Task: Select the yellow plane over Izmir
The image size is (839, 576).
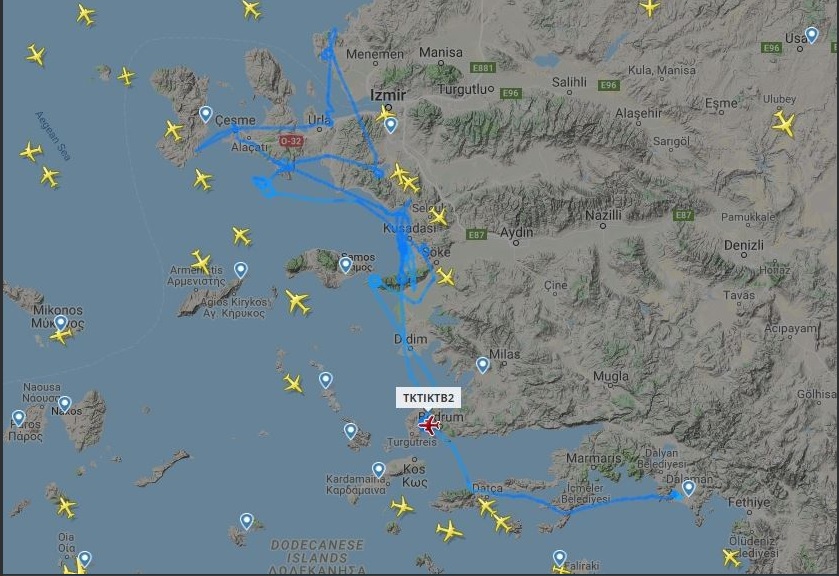Action: click(x=385, y=113)
